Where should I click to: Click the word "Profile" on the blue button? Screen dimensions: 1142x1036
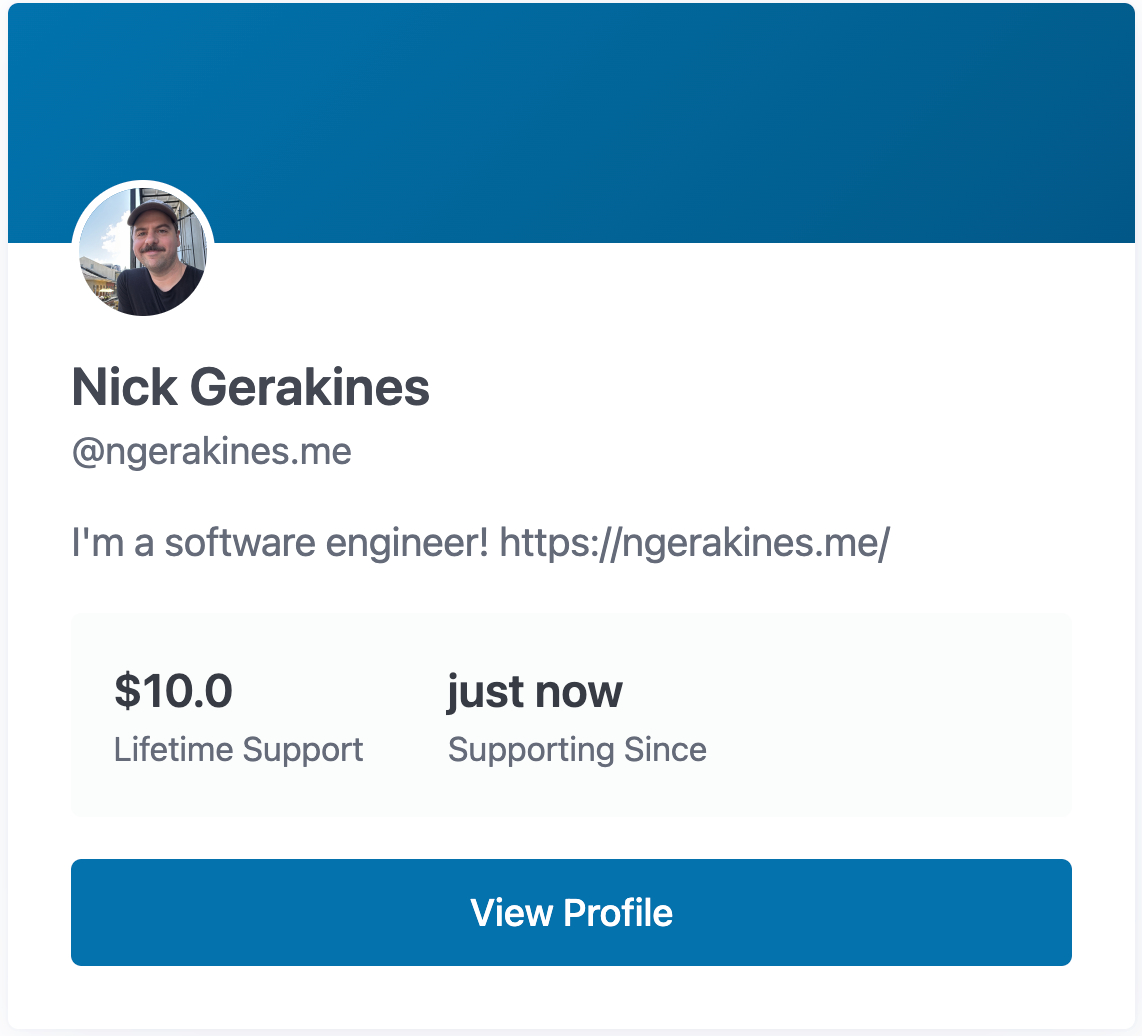coord(617,912)
